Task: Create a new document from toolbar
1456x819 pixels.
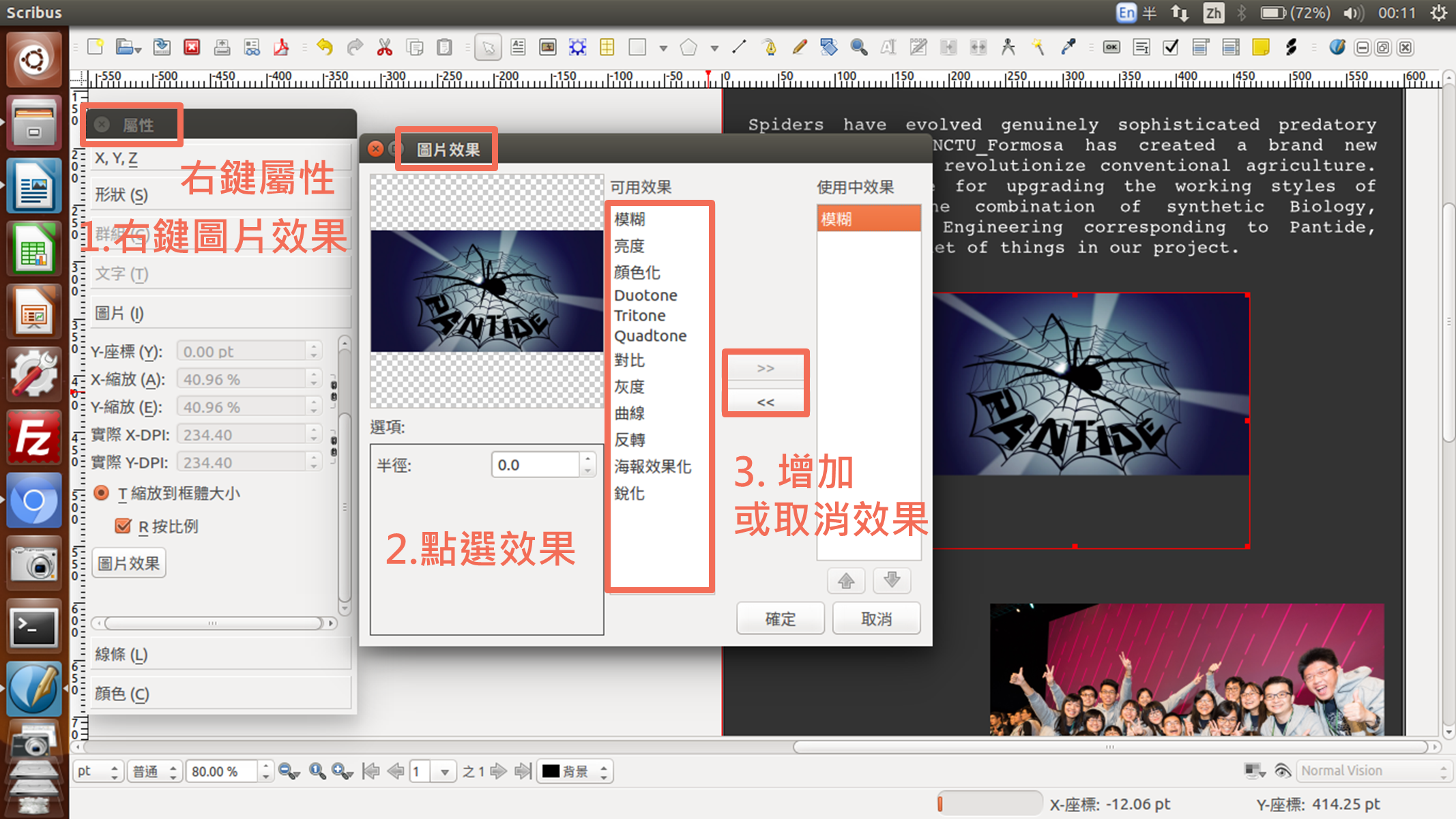Action: pyautogui.click(x=96, y=47)
